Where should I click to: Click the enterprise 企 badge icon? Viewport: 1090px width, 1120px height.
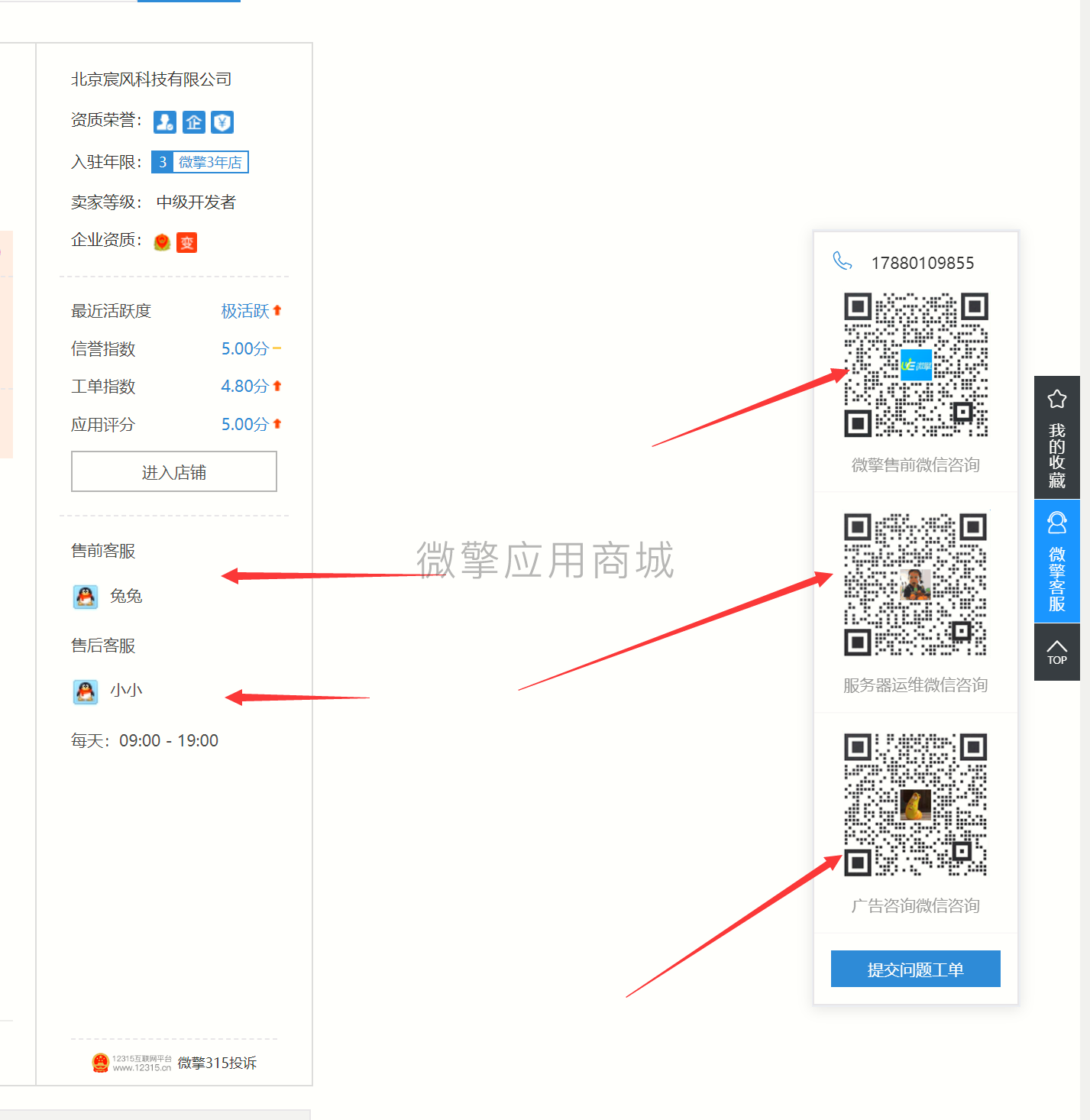point(194,122)
